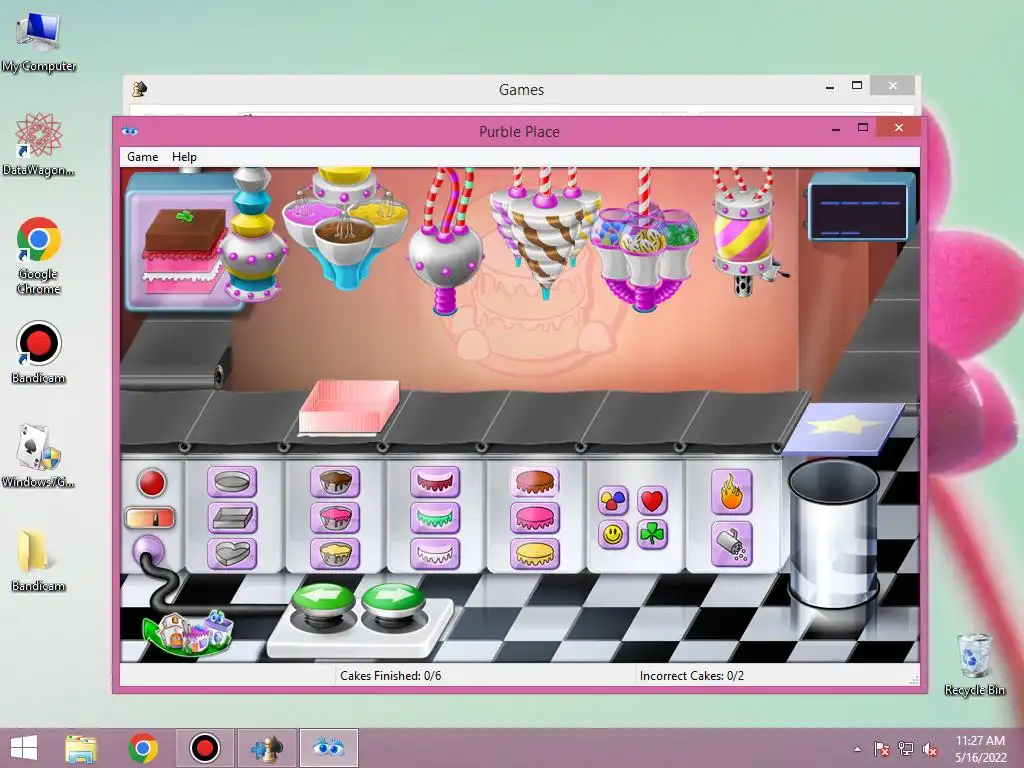The image size is (1024, 768).
Task: Open Google Chrome desktop shortcut
Action: [x=39, y=256]
